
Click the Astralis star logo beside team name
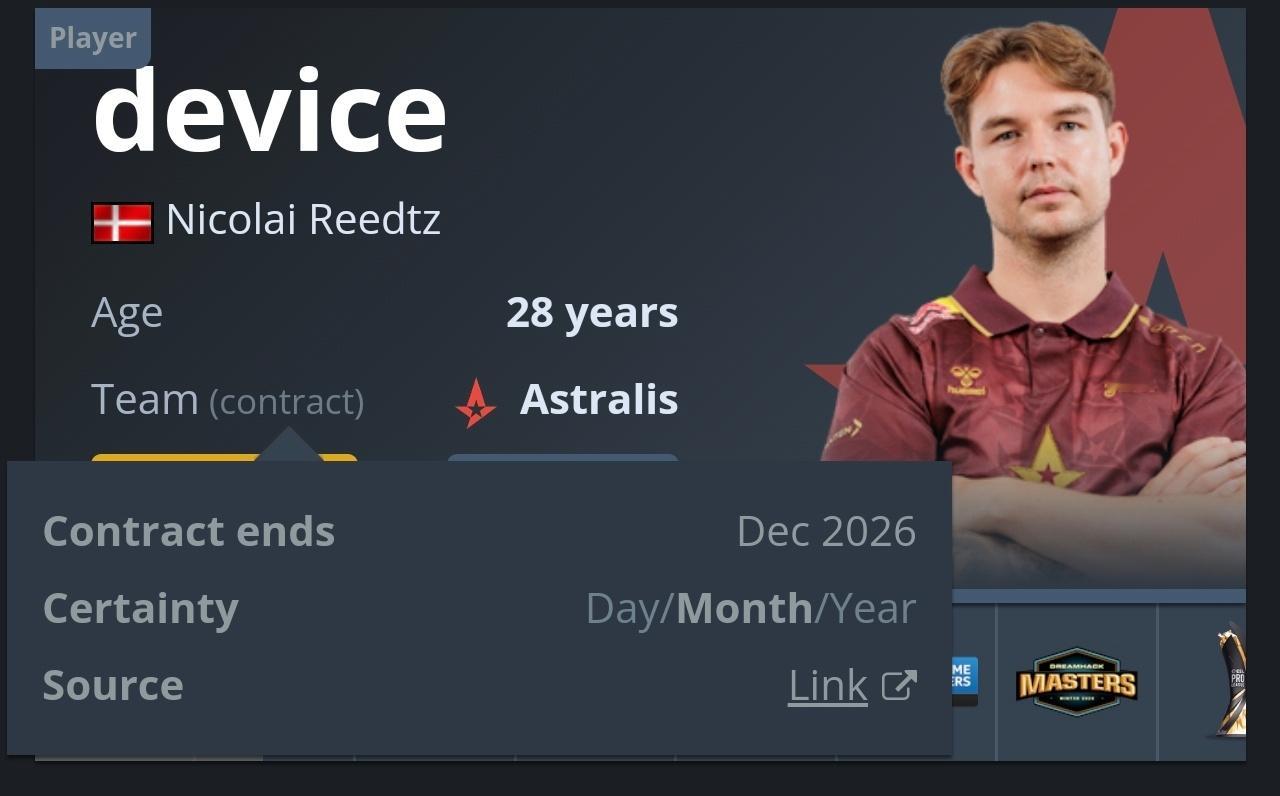tap(476, 403)
